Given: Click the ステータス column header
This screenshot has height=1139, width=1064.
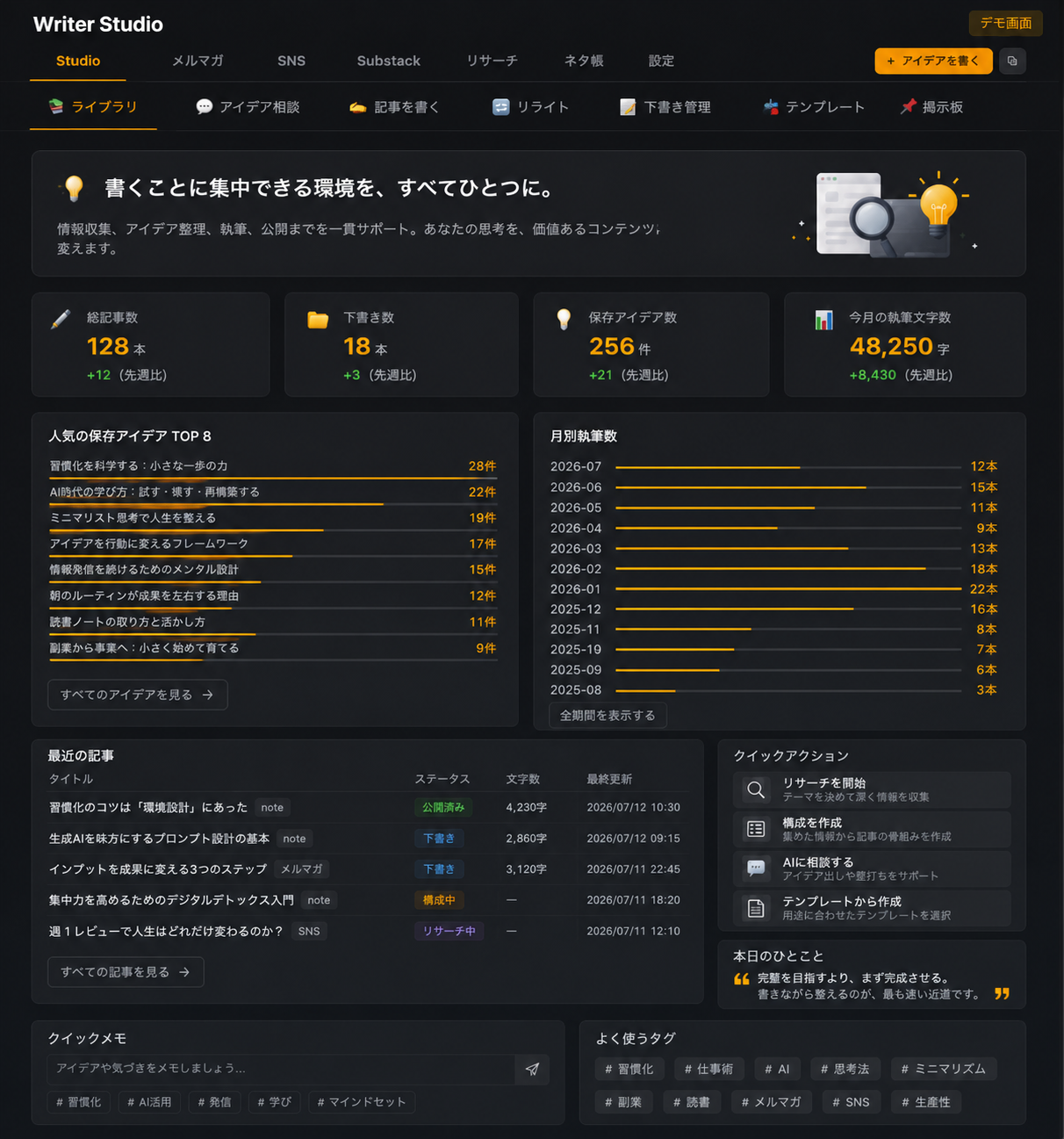Looking at the screenshot, I should [x=442, y=780].
